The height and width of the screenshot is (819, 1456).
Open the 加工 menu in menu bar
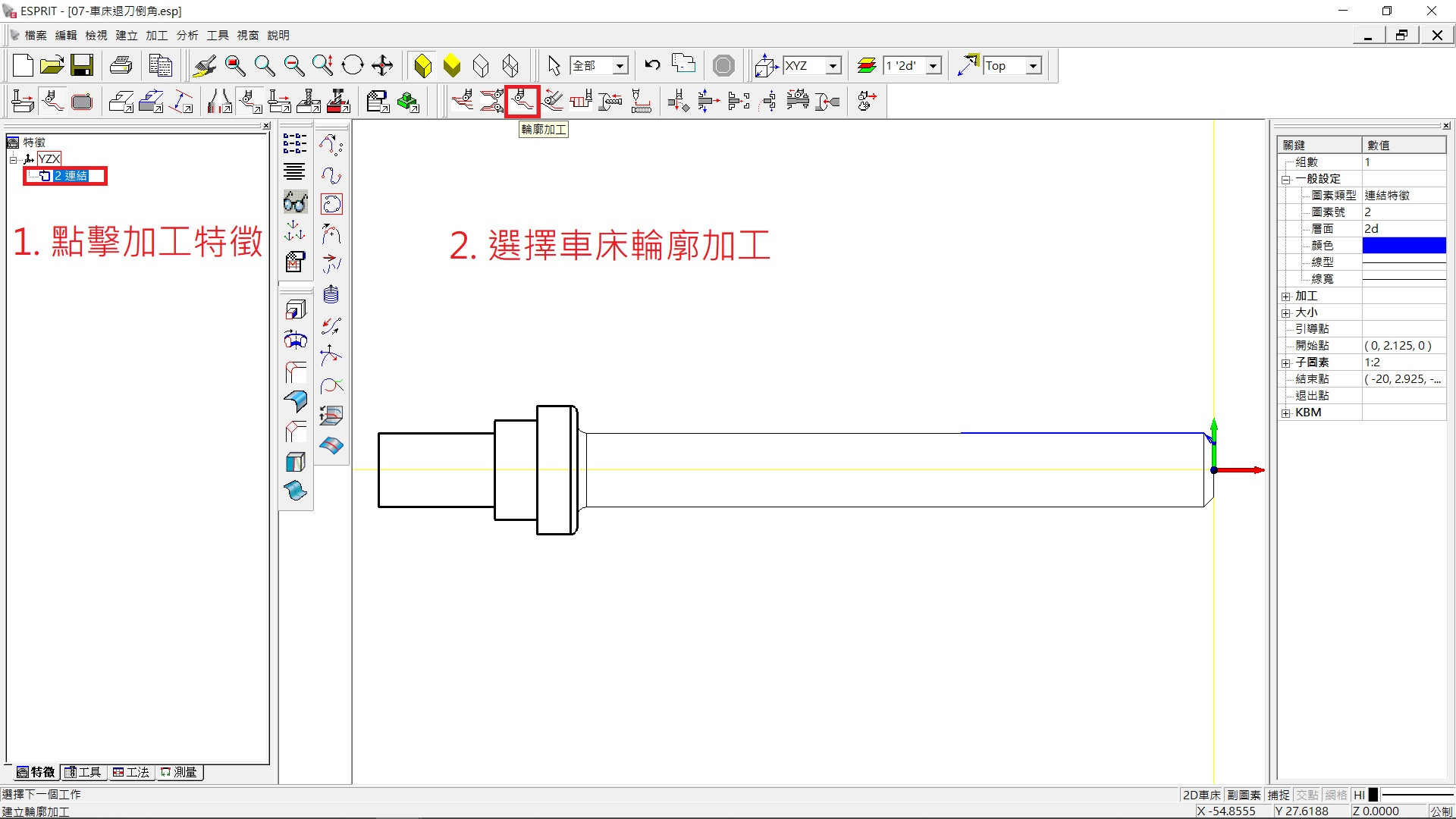coord(156,35)
